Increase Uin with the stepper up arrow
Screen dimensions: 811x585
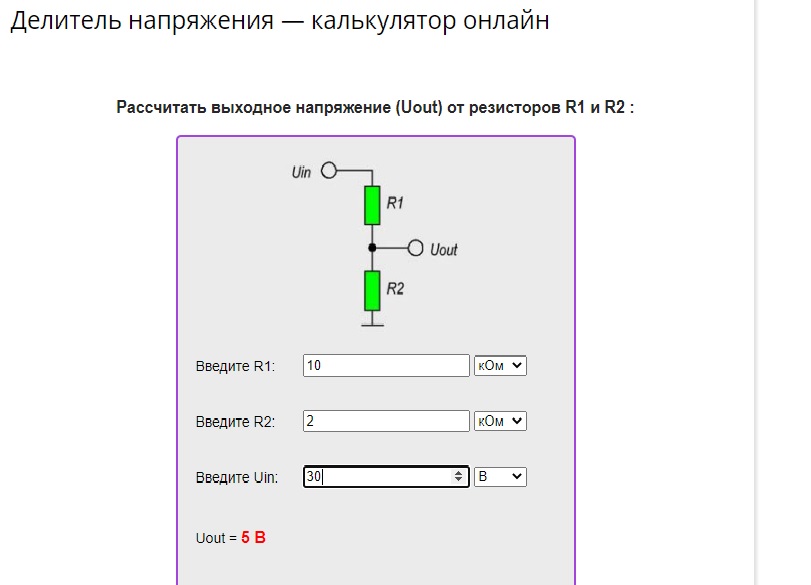(459, 473)
